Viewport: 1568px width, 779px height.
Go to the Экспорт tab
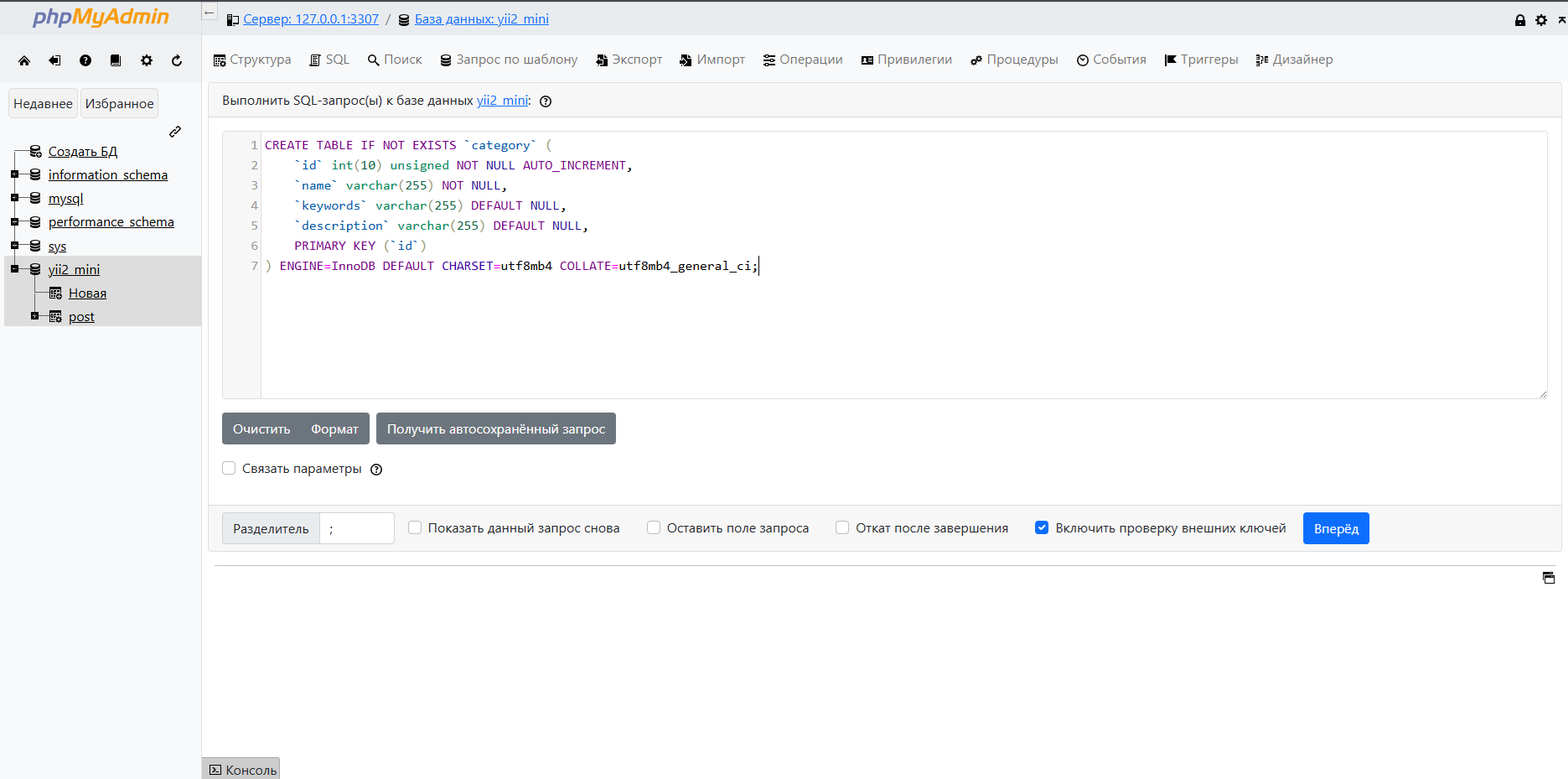tap(629, 60)
